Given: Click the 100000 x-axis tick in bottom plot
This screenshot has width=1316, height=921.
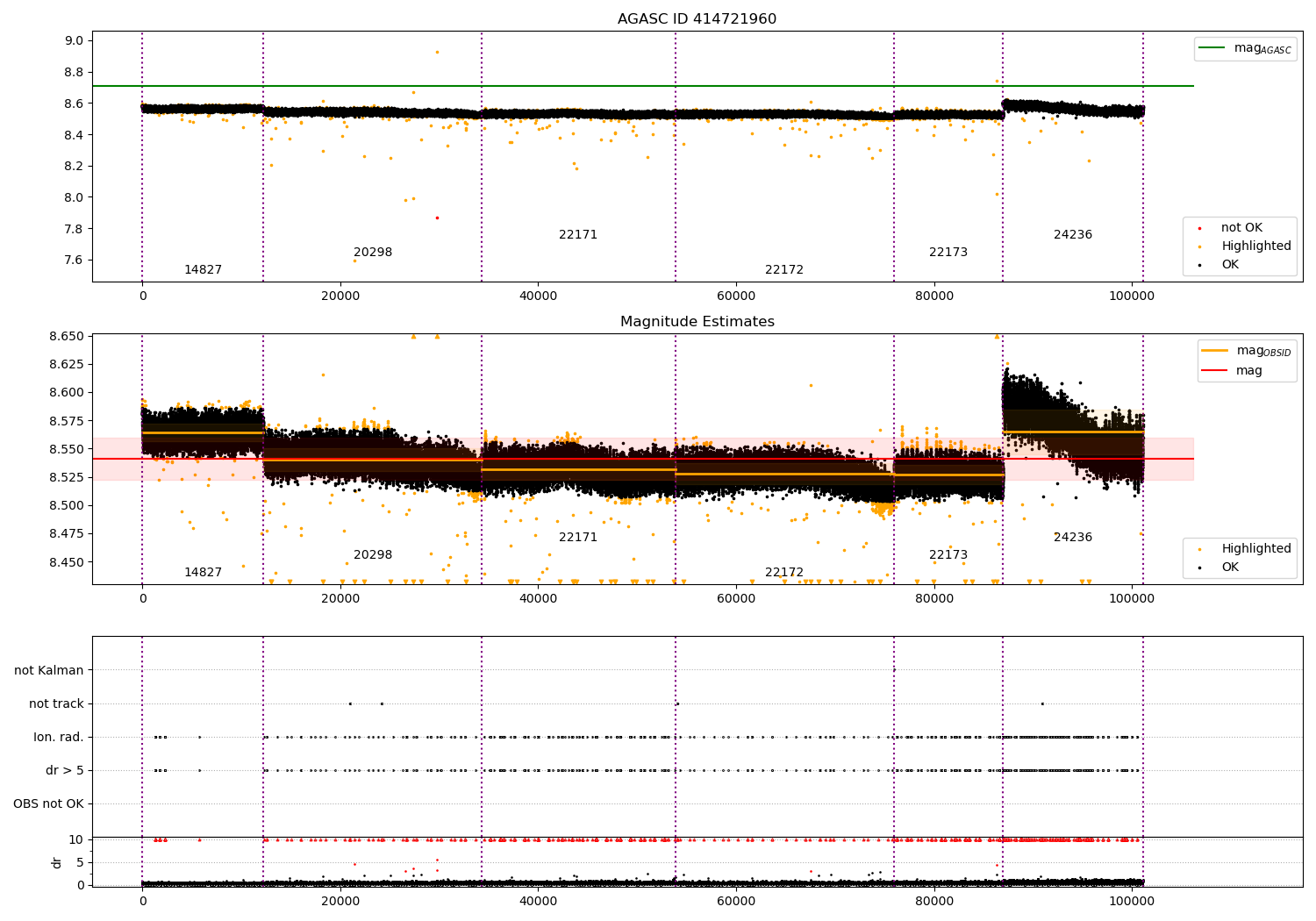Looking at the screenshot, I should 1132,902.
